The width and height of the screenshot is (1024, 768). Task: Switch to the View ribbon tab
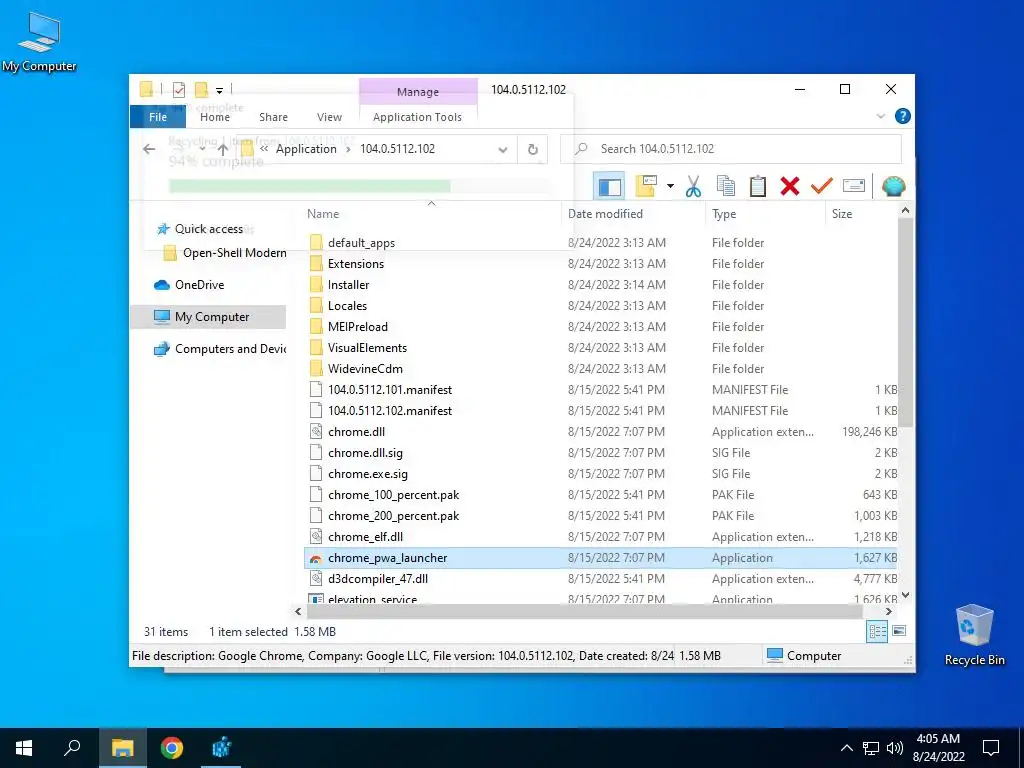tap(329, 117)
